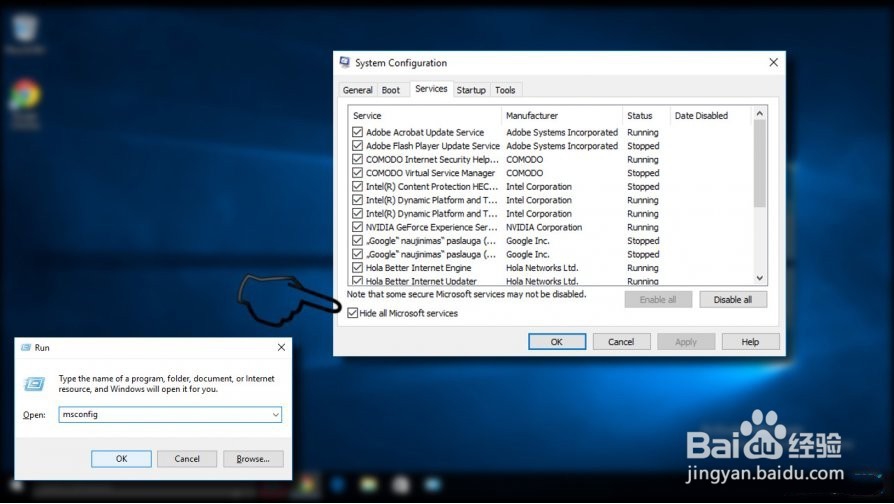This screenshot has height=504, width=894.
Task: Open the Google Chrome desktop icon
Action: click(x=25, y=96)
